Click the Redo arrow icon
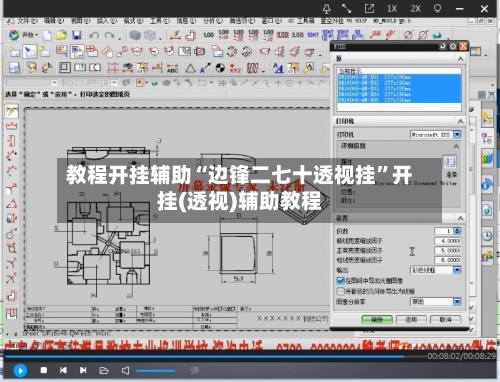The image size is (500, 382). 109,35
